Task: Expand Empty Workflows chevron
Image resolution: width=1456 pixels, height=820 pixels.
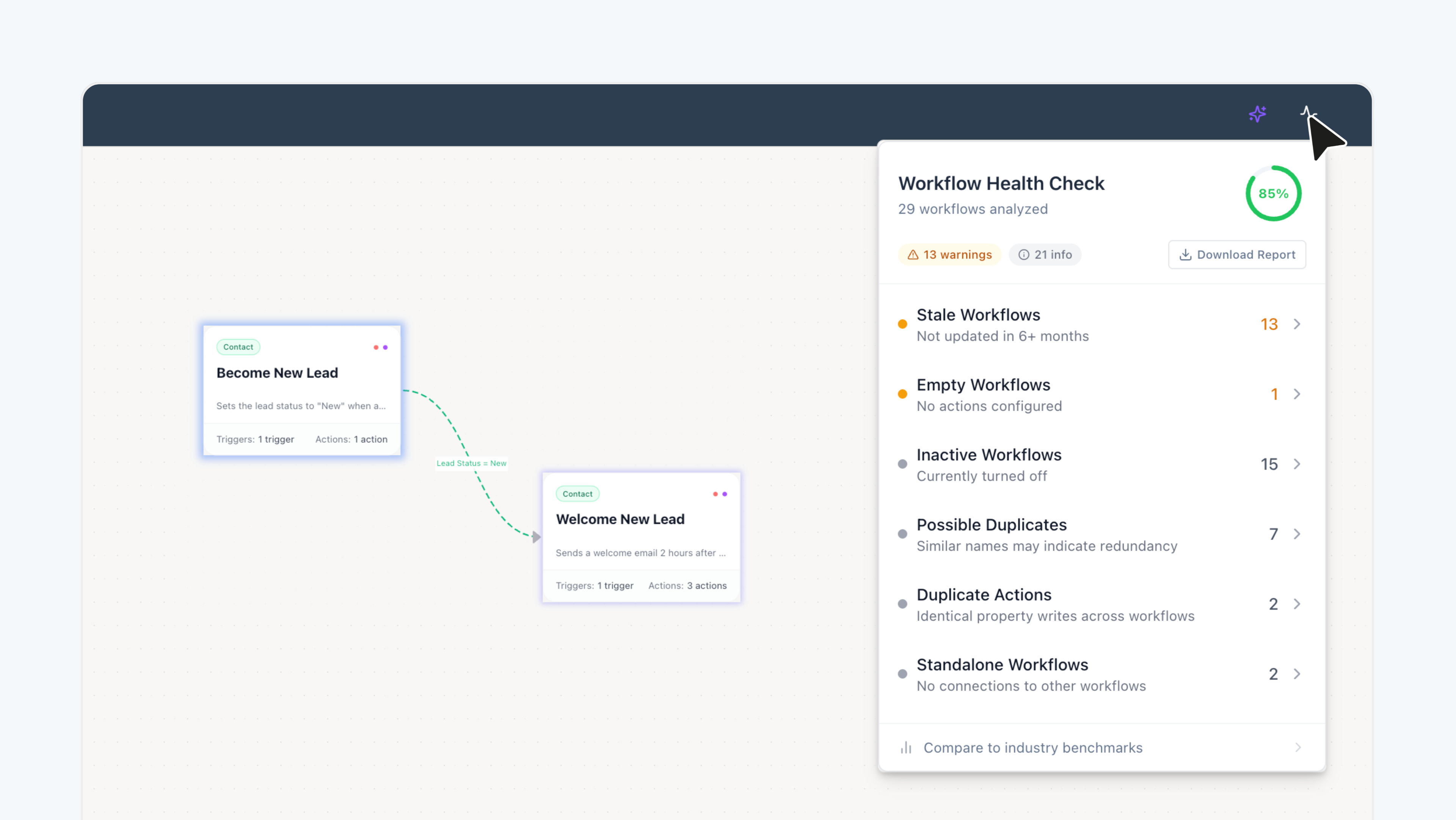Action: click(1297, 394)
